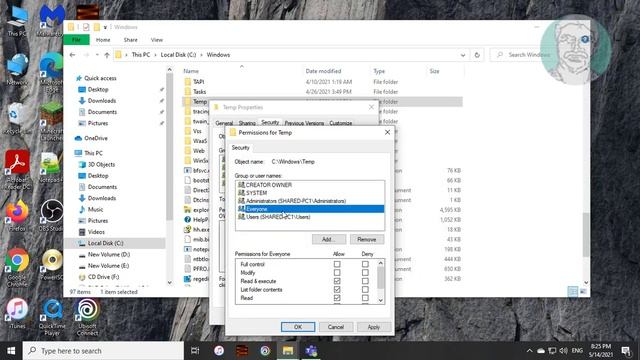The width and height of the screenshot is (640, 360).
Task: Open the notification center icon
Action: [x=626, y=351]
